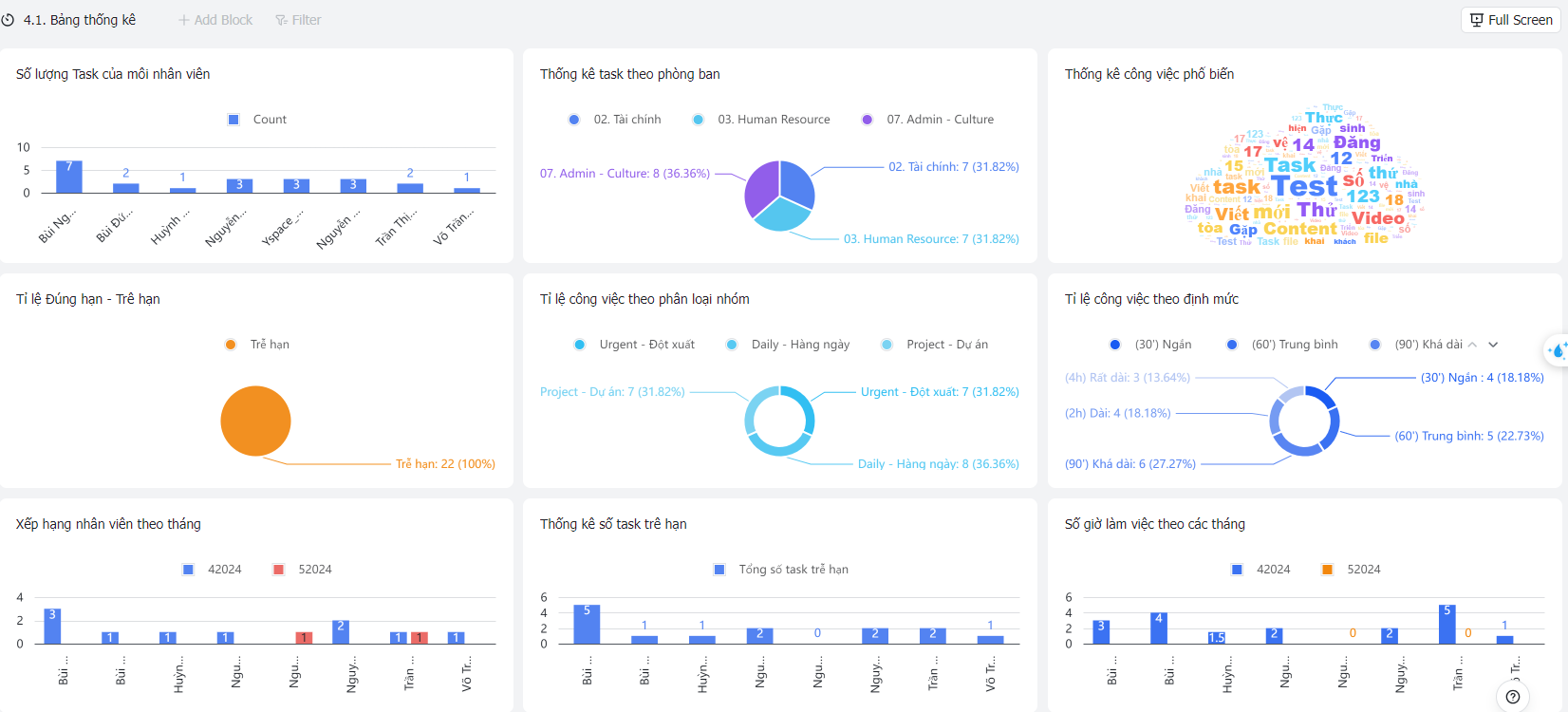This screenshot has width=1568, height=712.
Task: Toggle Urgent - Đột xuất legend item
Action: click(x=634, y=345)
